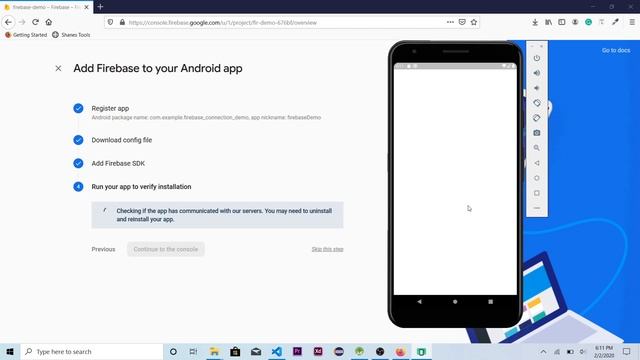Go back in Firefox browser
Screen dimensions: 640x360
[9, 22]
